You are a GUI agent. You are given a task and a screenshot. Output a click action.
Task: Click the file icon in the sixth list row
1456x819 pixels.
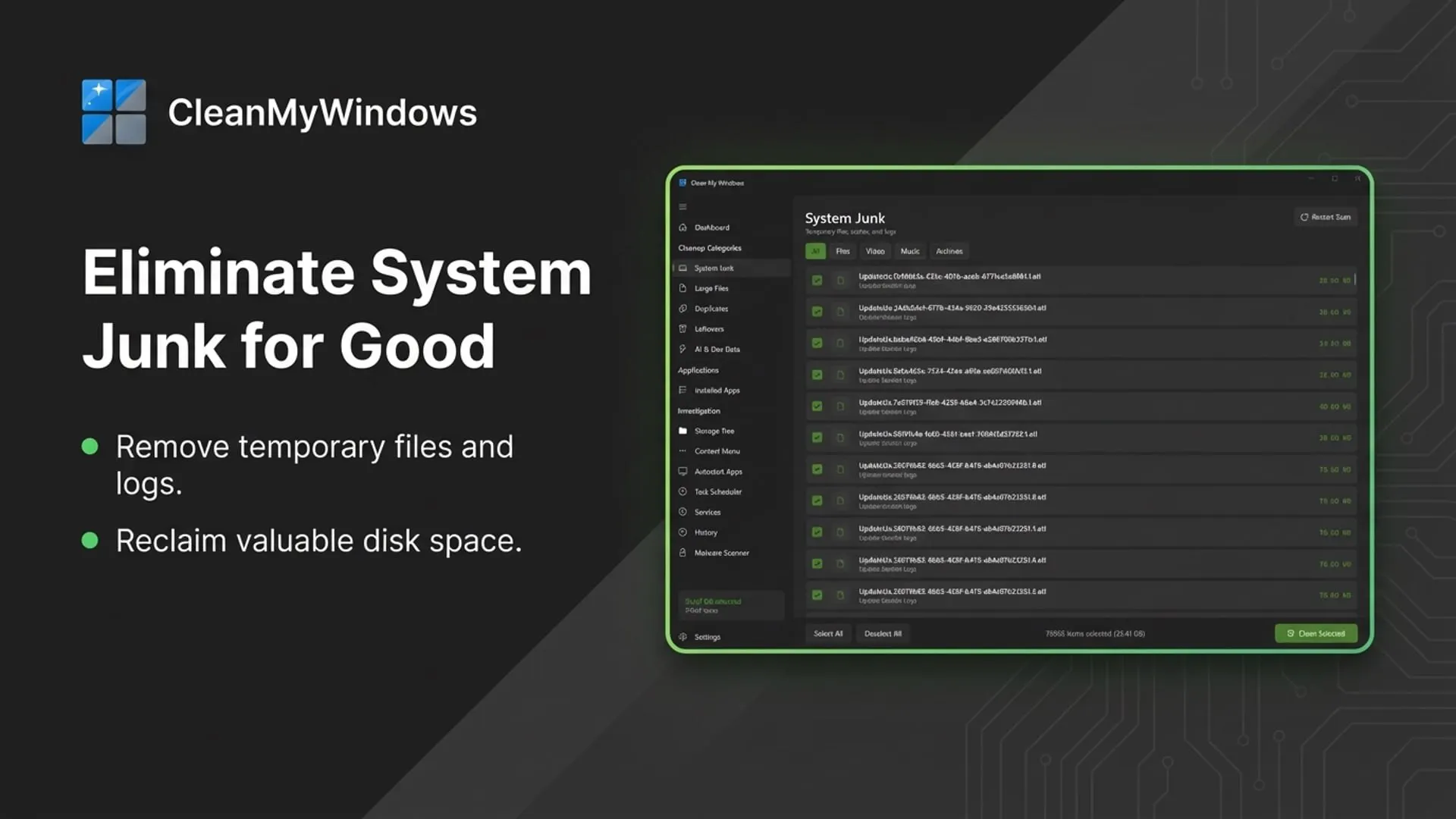(x=840, y=438)
